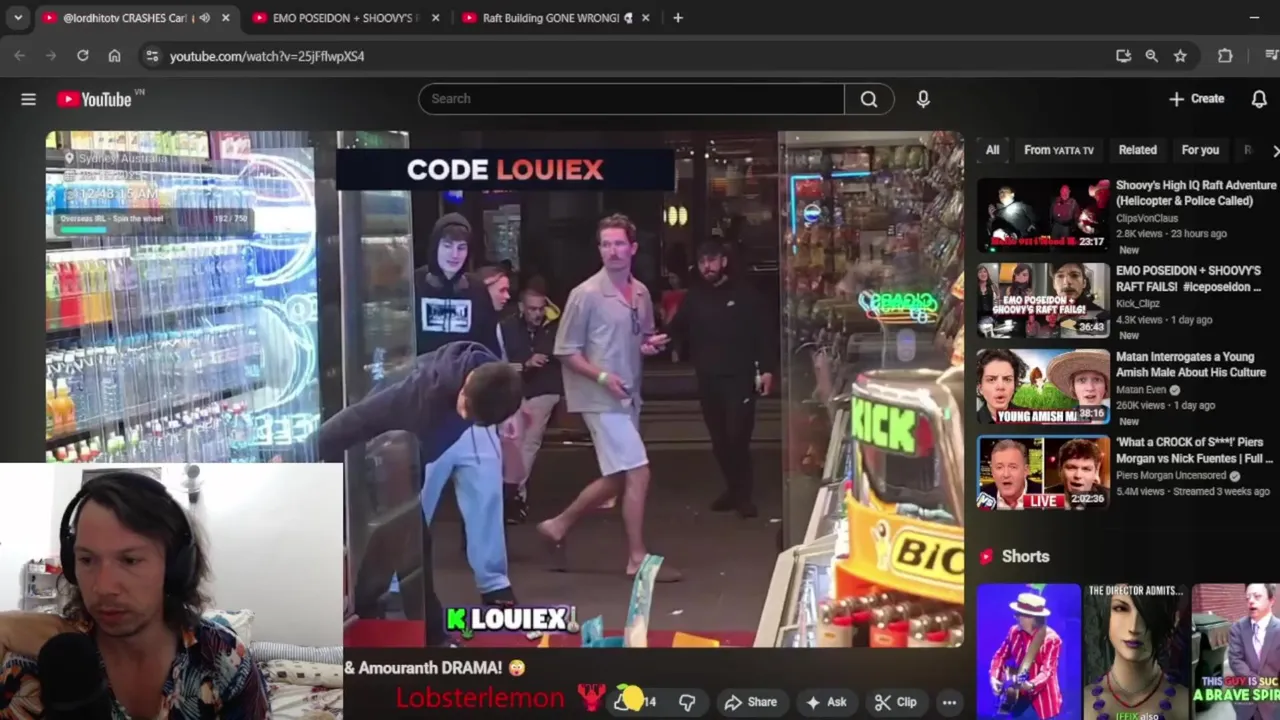Go back using the browser back arrow

coord(19,56)
